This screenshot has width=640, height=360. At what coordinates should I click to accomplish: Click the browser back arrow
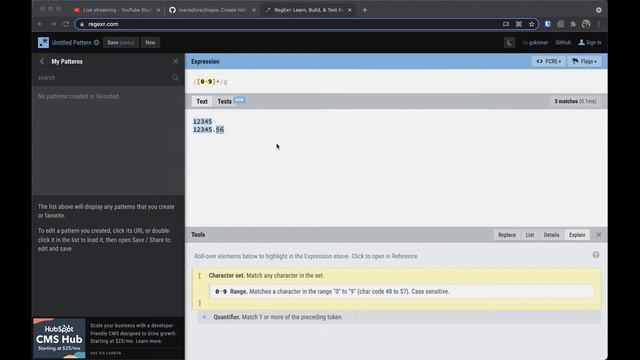click(40, 24)
